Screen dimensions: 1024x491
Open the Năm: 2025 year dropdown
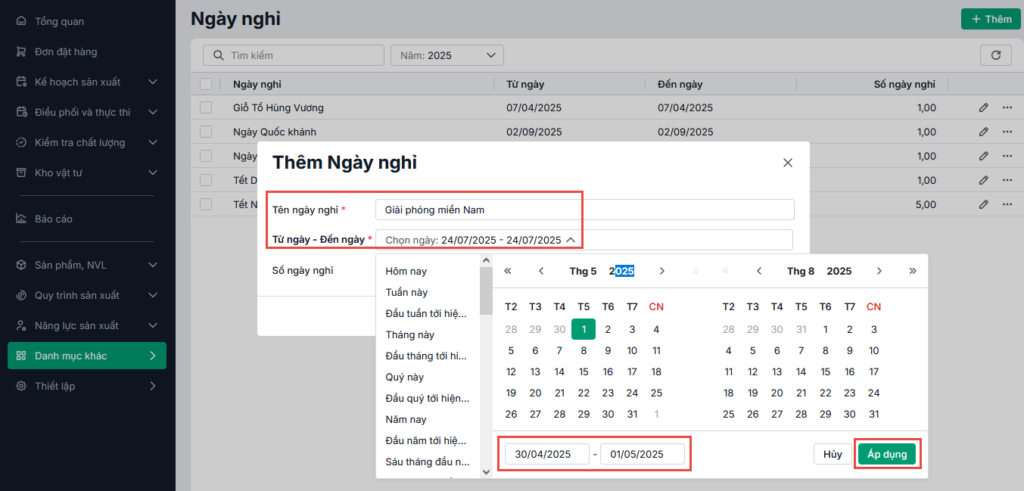[x=447, y=55]
